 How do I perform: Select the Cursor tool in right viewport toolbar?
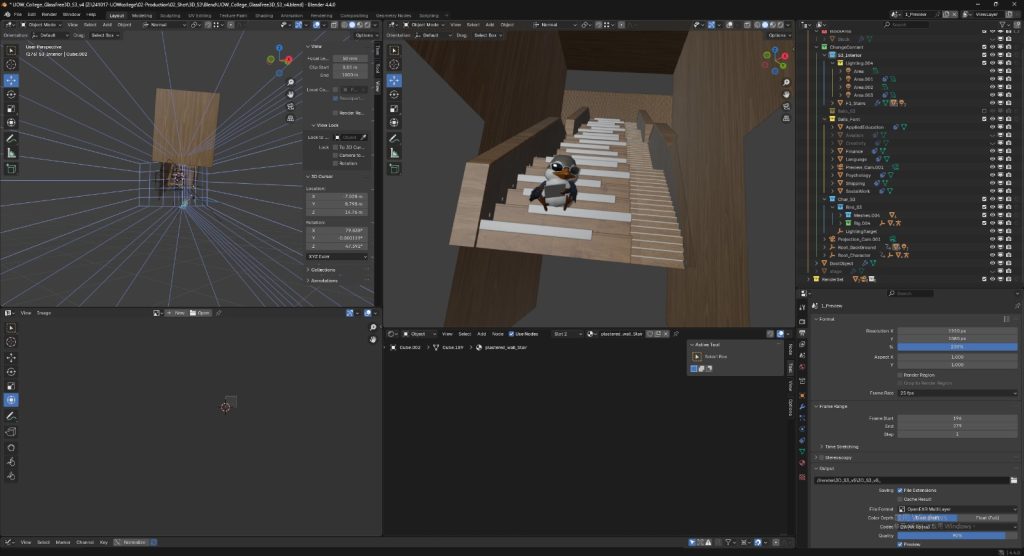click(394, 64)
